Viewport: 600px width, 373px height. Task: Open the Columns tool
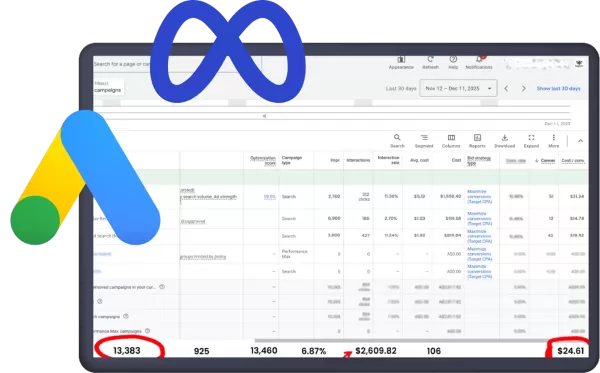point(451,137)
